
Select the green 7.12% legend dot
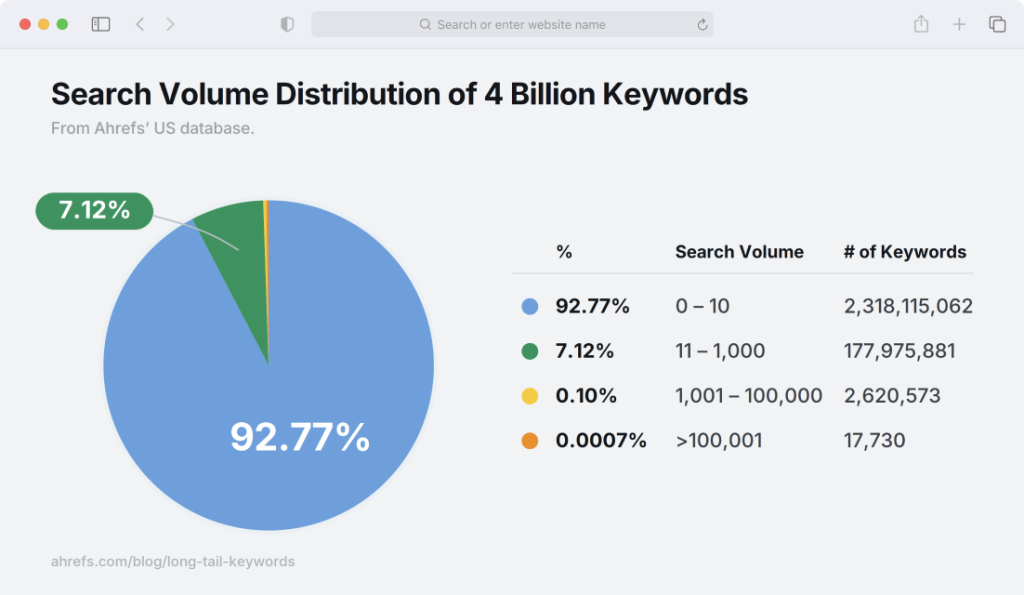click(530, 351)
